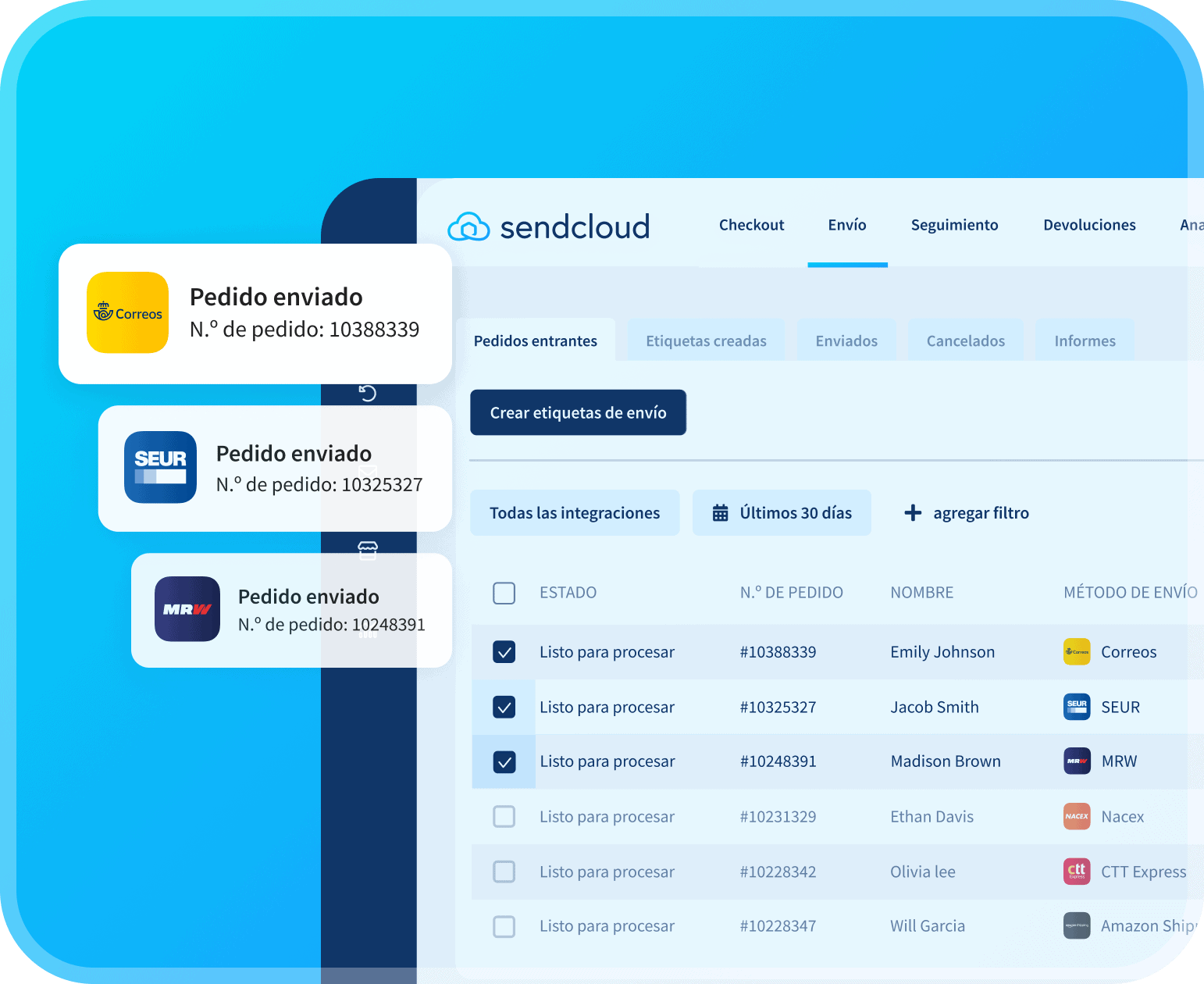Click the Nacex carrier icon in Ethan Davis's row
The height and width of the screenshot is (984, 1204).
(1077, 817)
